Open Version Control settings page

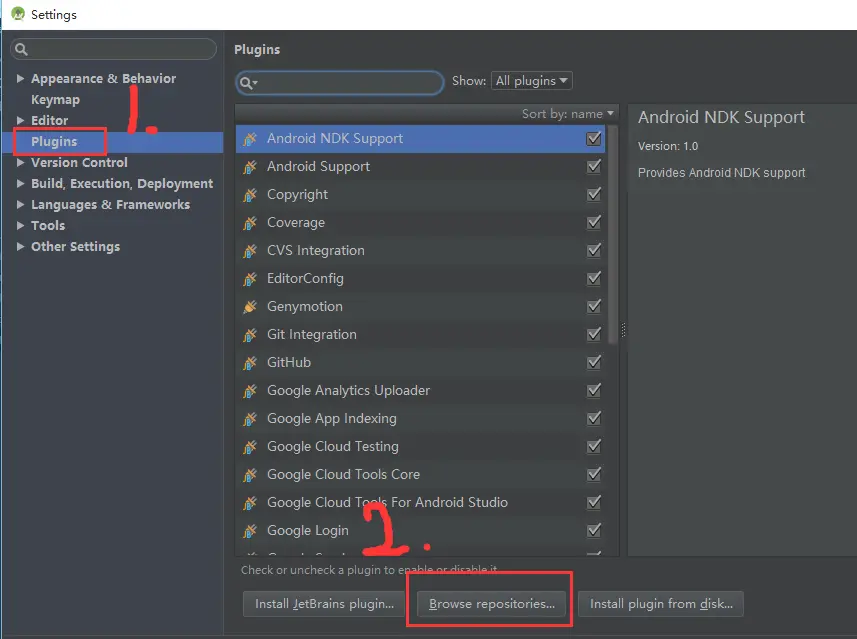pos(79,162)
